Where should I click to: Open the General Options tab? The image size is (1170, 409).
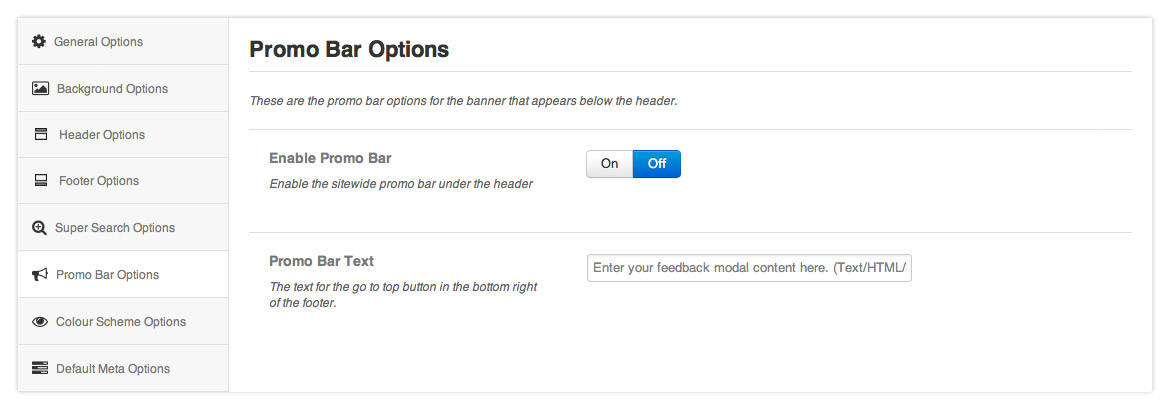[x=98, y=42]
